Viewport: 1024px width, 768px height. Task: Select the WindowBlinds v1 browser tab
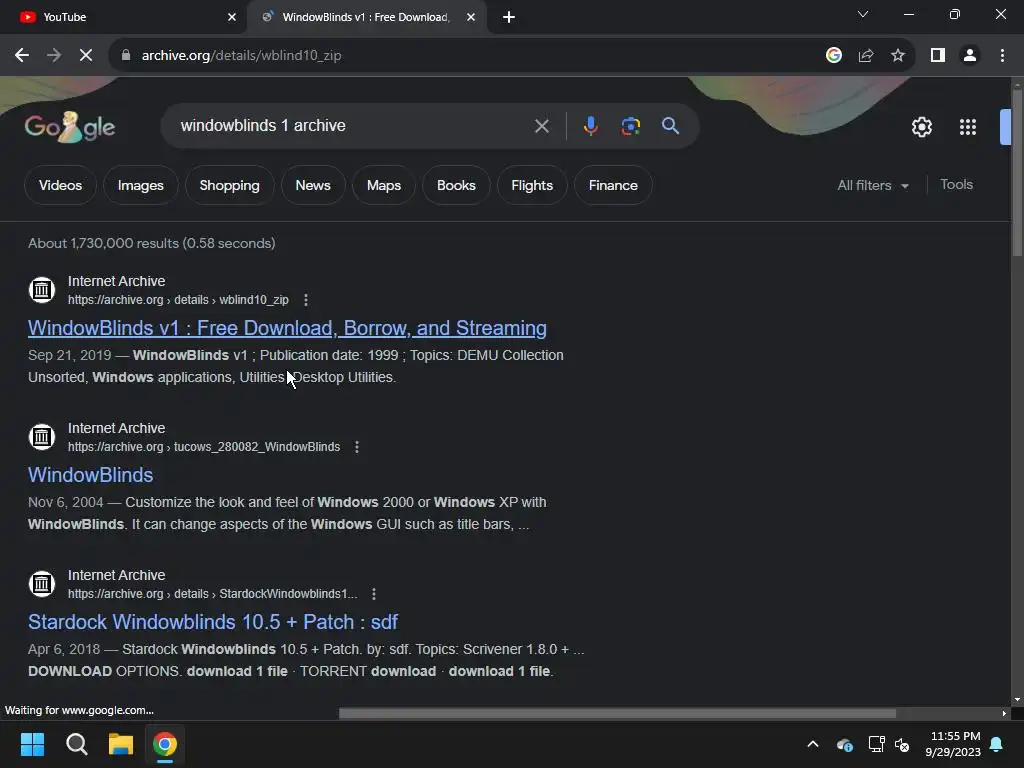[366, 17]
